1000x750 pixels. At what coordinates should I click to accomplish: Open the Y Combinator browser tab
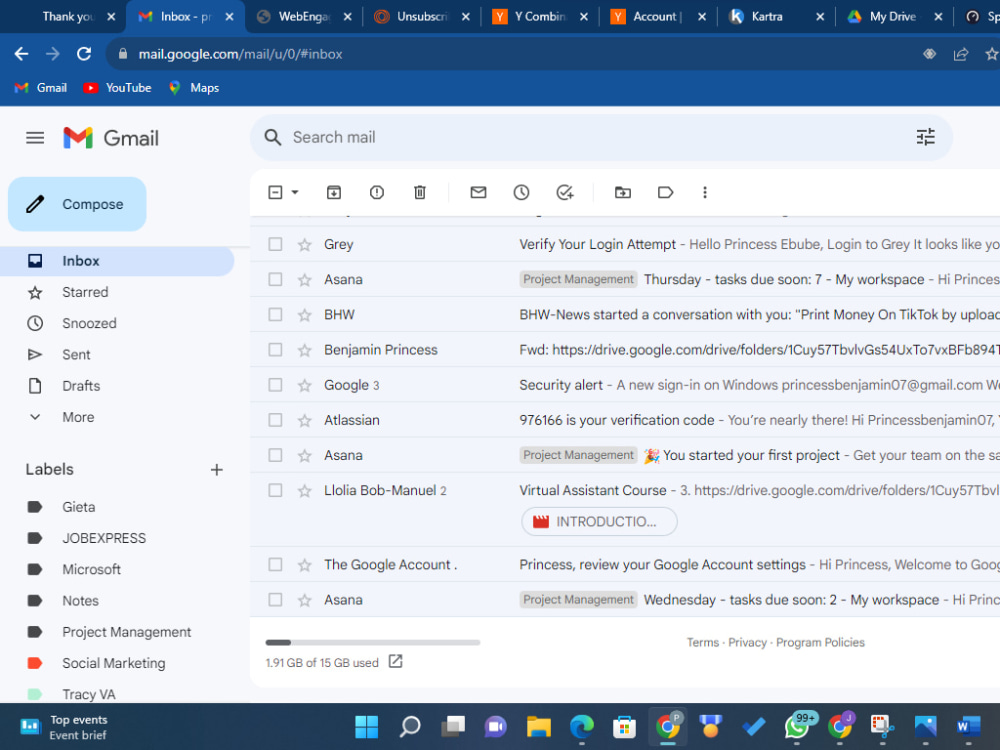pyautogui.click(x=540, y=17)
